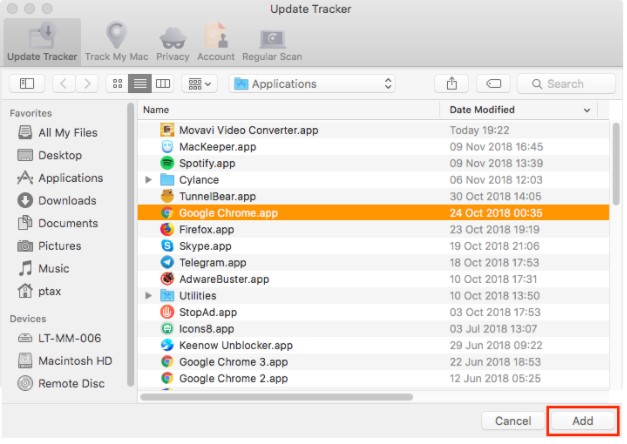The image size is (627, 444).
Task: Click the Date Modified sort arrow
Action: coord(587,110)
